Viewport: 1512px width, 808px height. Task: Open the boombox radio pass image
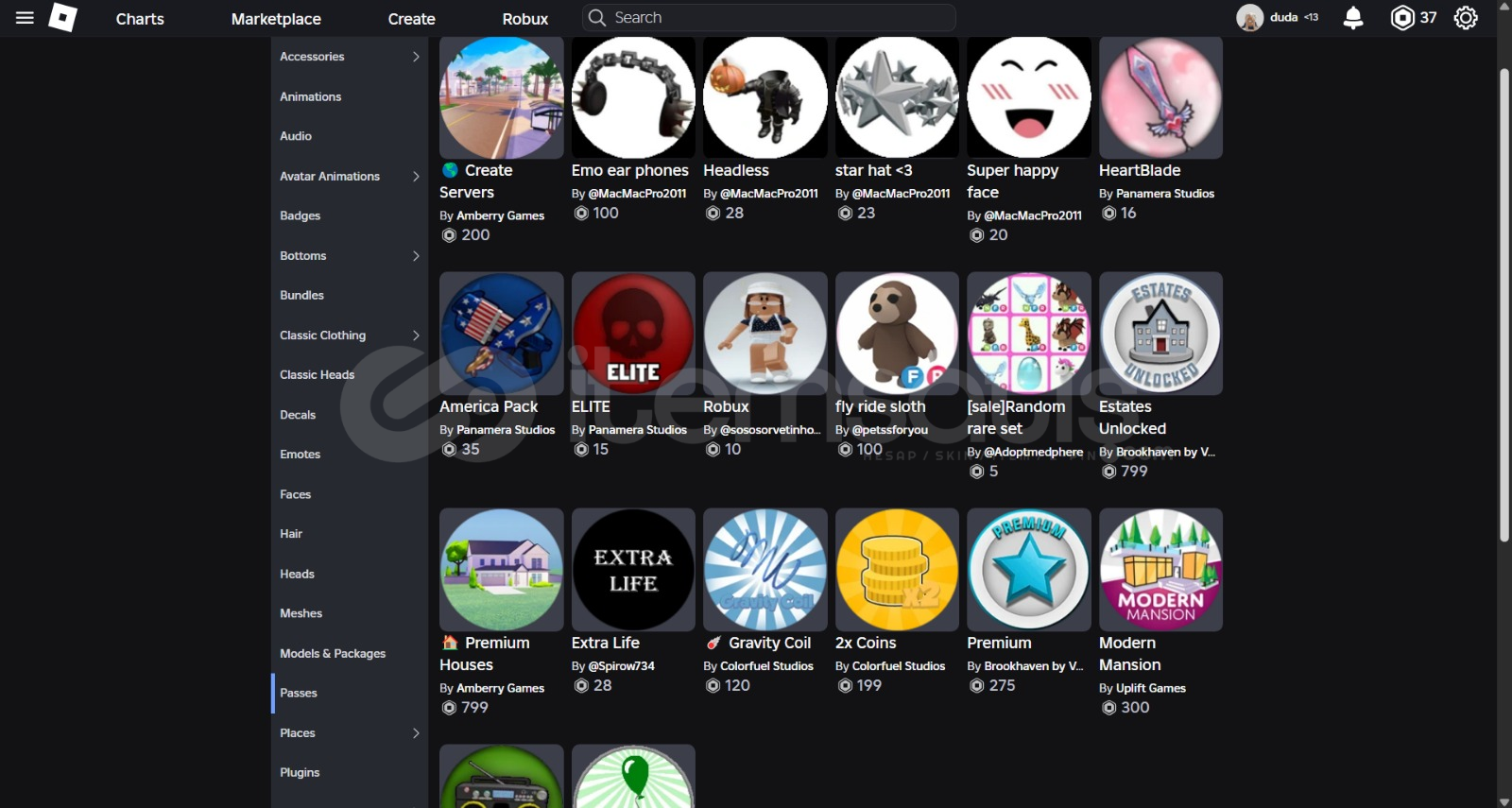[502, 776]
